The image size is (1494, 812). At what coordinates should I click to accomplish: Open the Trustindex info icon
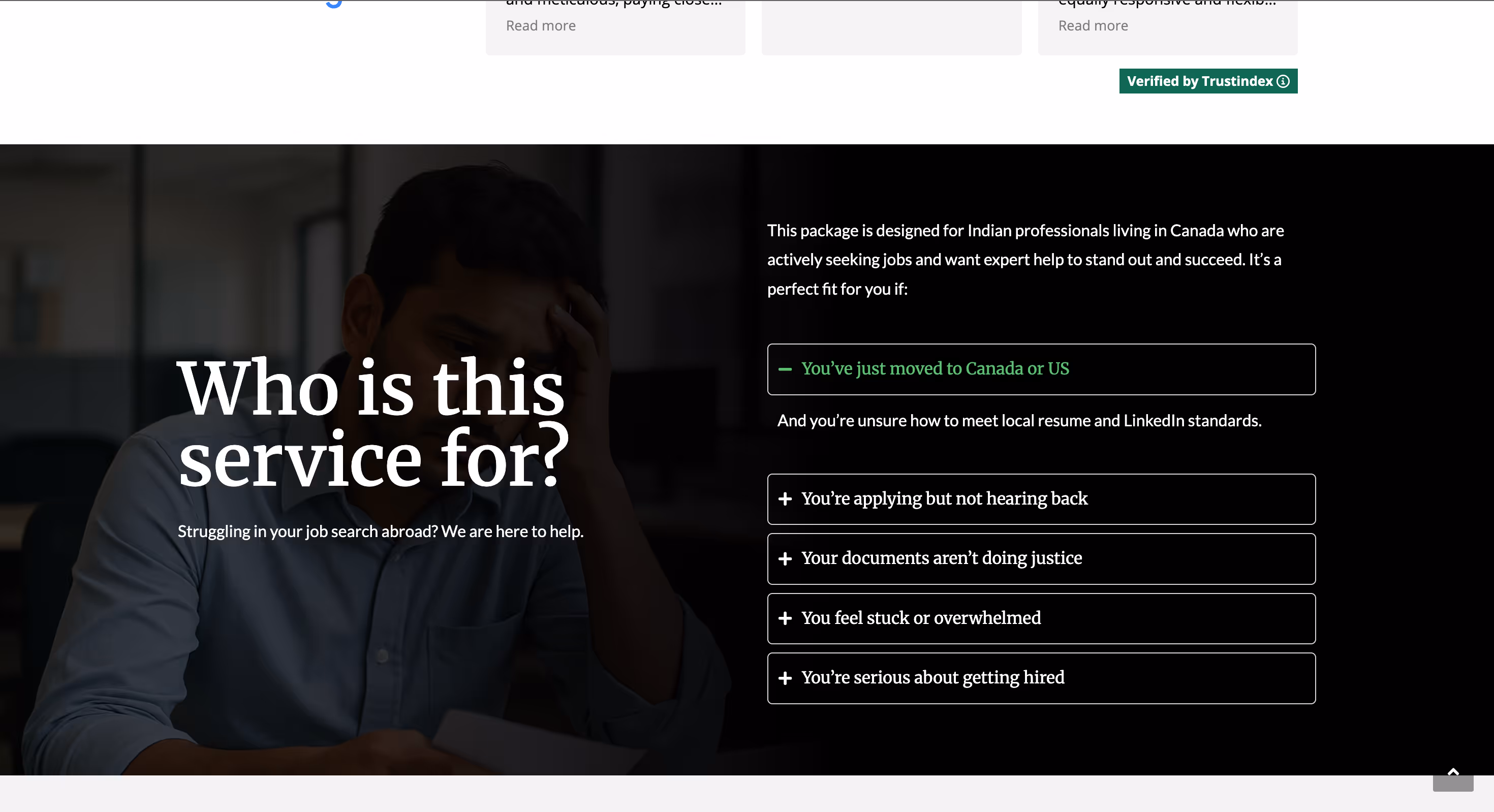[1283, 81]
